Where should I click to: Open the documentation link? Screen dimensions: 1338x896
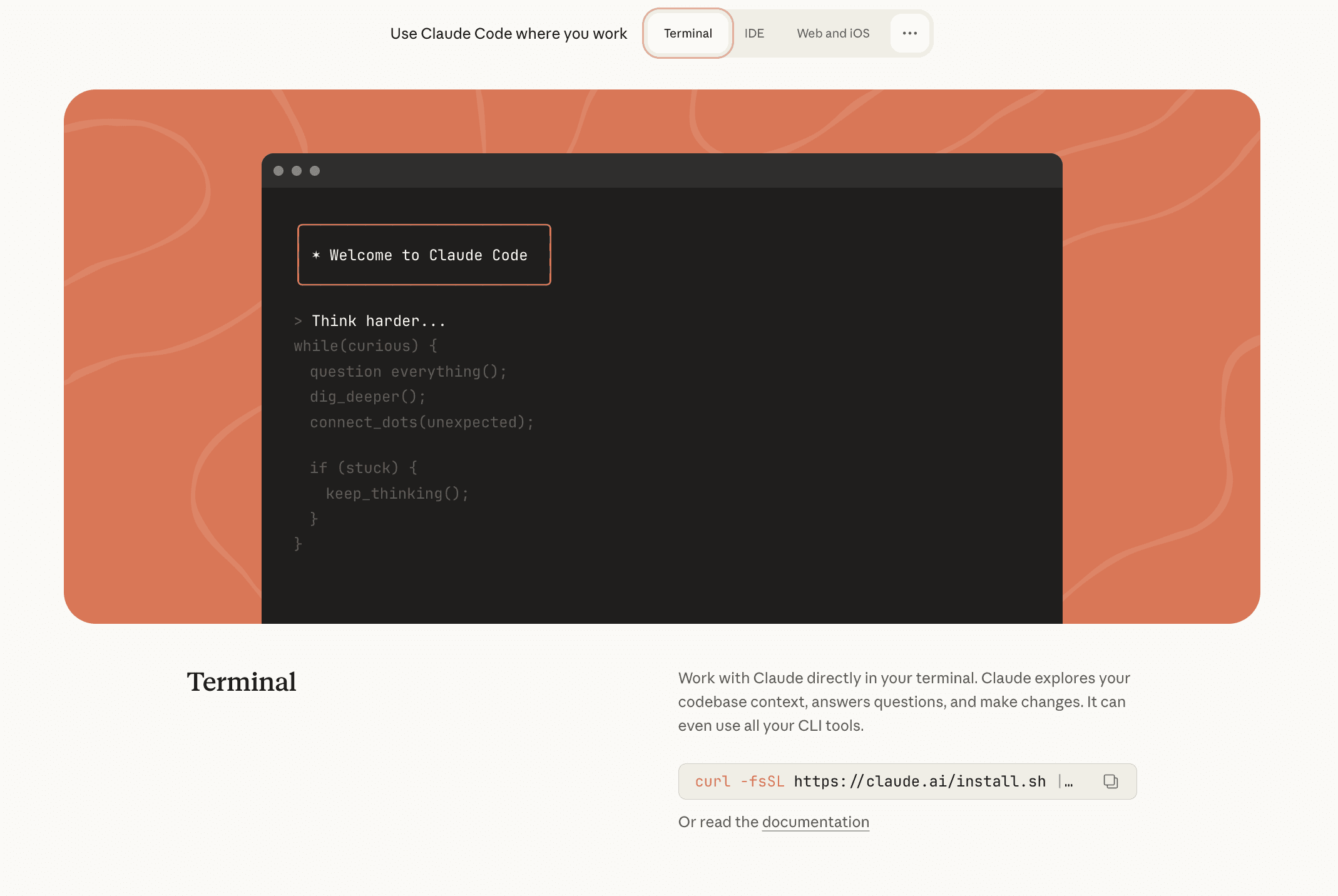[815, 822]
